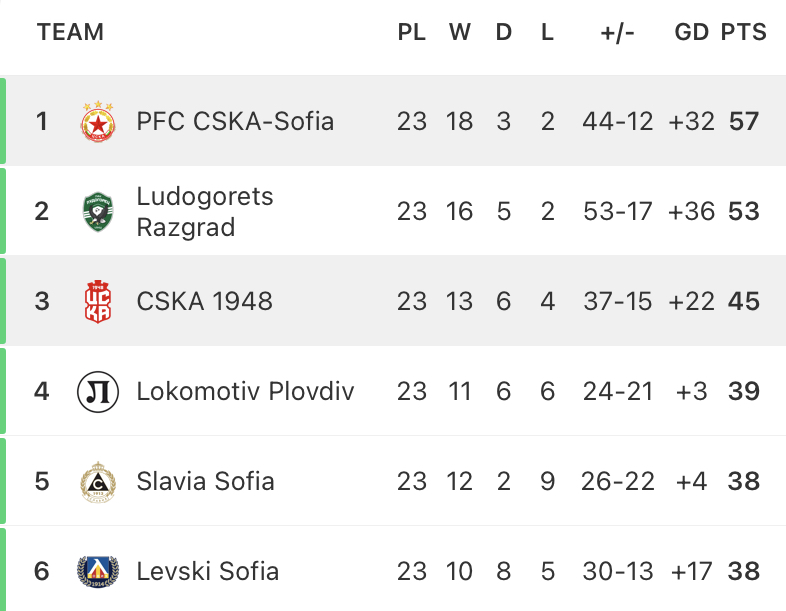Open the Levski Sofia team name

pos(208,571)
